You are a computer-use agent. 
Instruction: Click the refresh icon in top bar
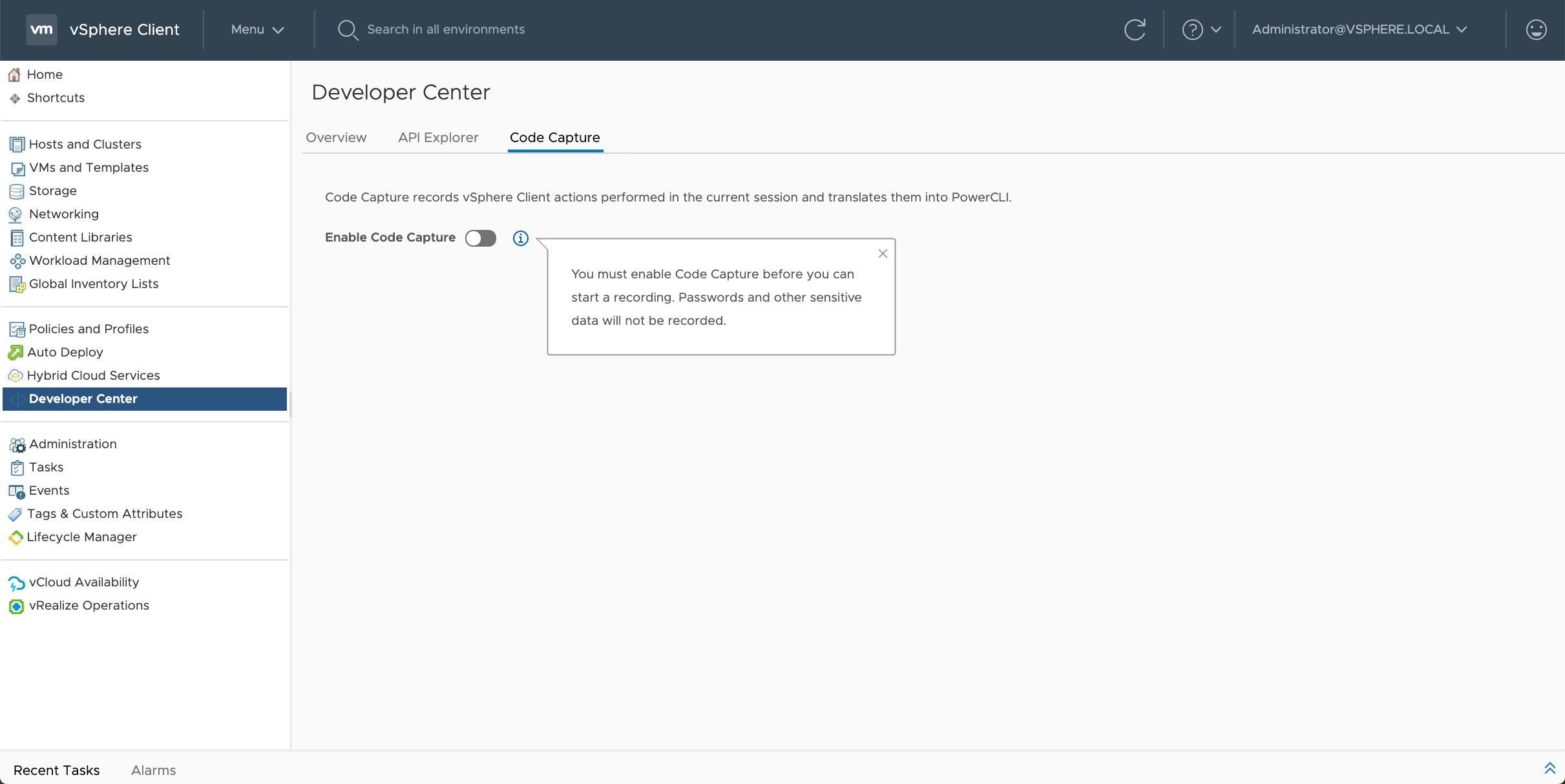pos(1135,30)
